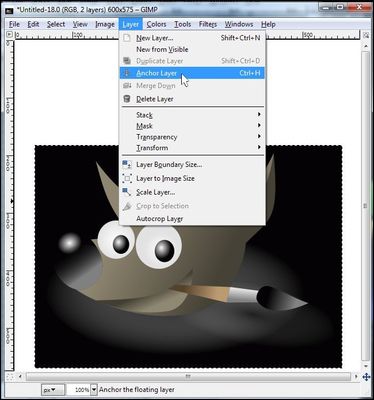Choose New from Visible
Viewport: 374px width, 400px height.
click(192, 49)
